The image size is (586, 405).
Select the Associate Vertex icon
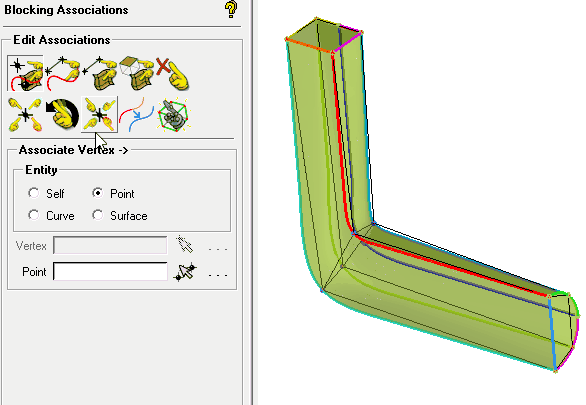(25, 74)
